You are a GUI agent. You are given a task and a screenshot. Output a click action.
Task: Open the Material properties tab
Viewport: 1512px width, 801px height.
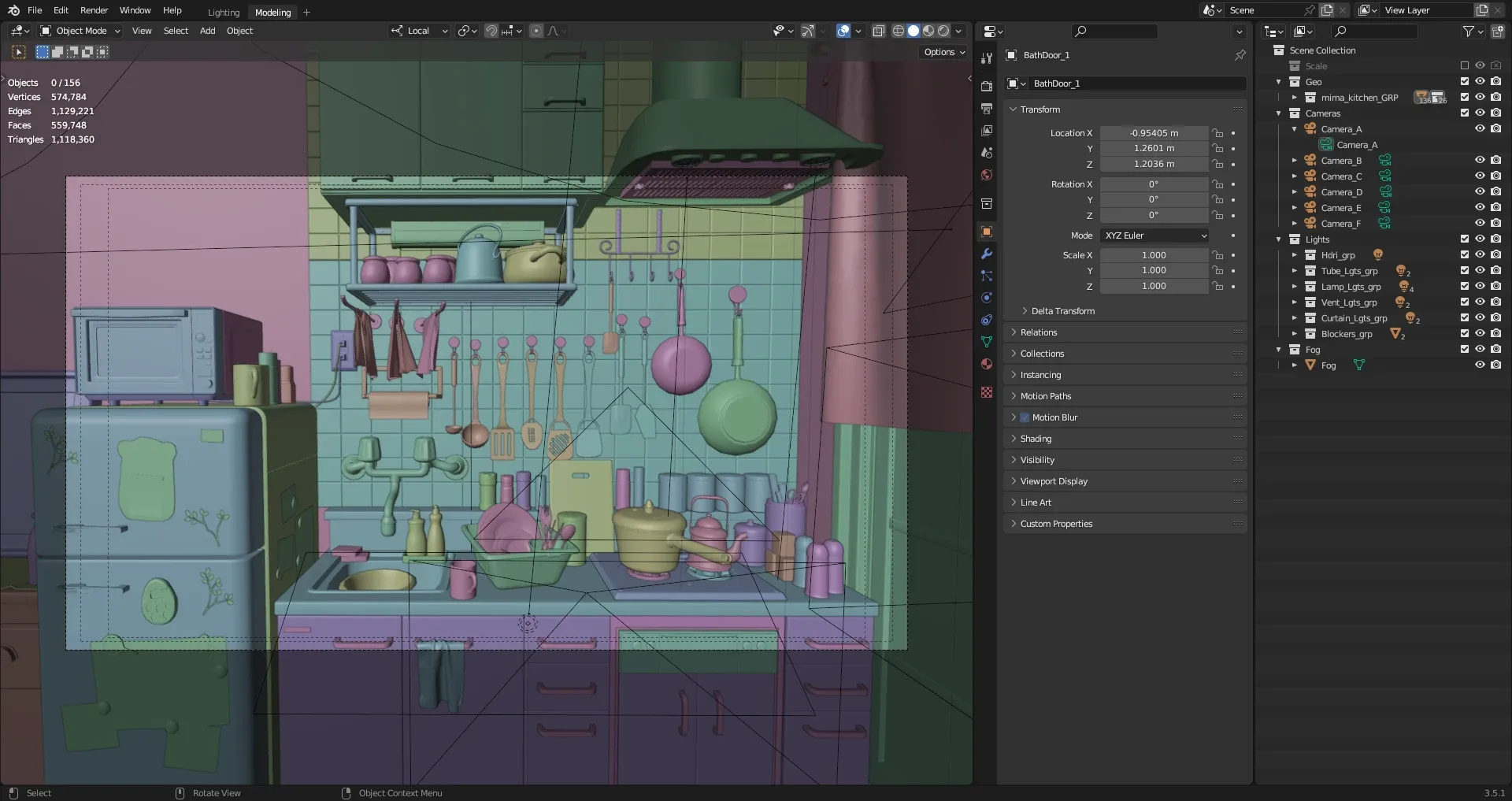(987, 364)
